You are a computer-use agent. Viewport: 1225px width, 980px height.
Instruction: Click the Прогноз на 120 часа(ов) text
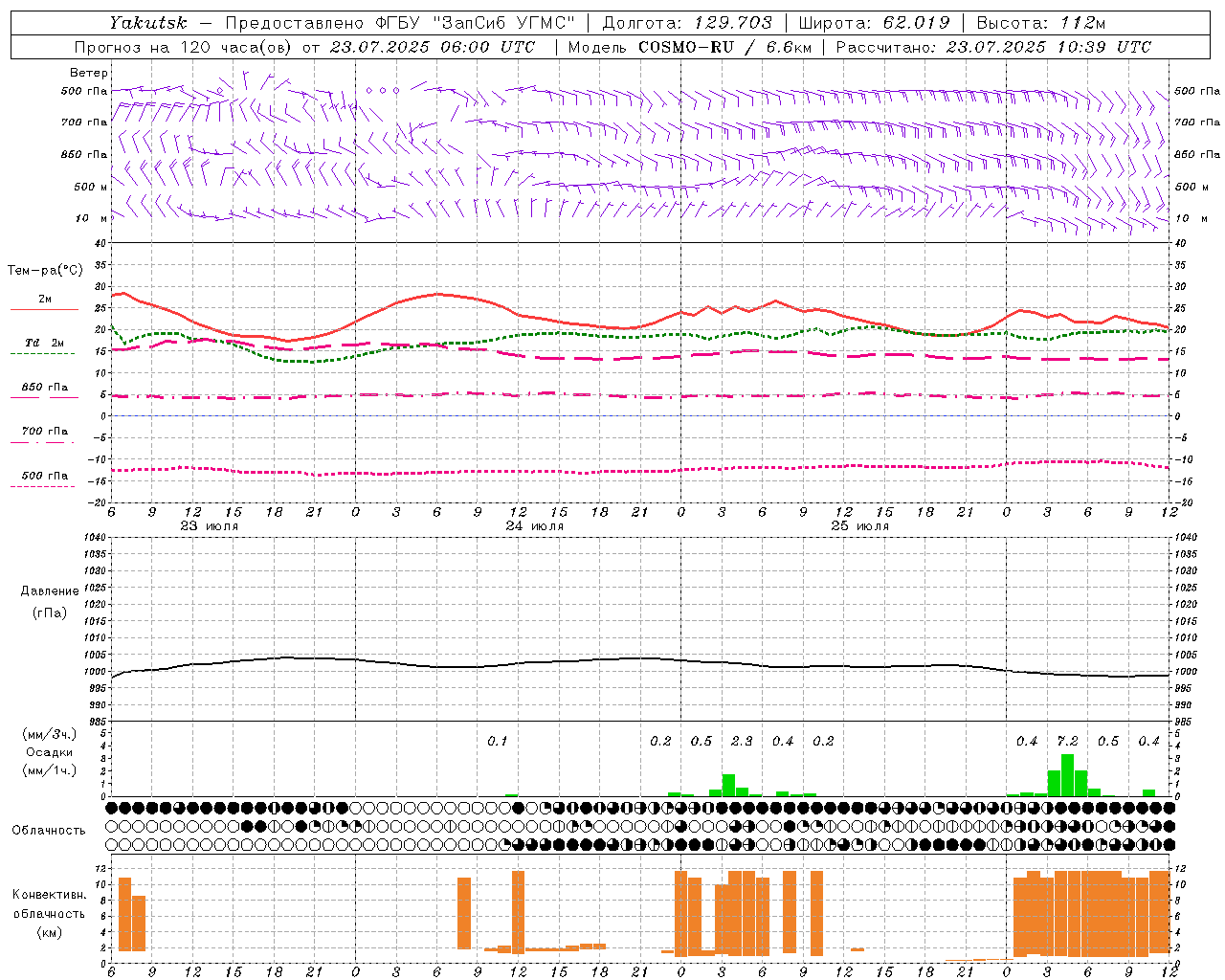tap(184, 47)
